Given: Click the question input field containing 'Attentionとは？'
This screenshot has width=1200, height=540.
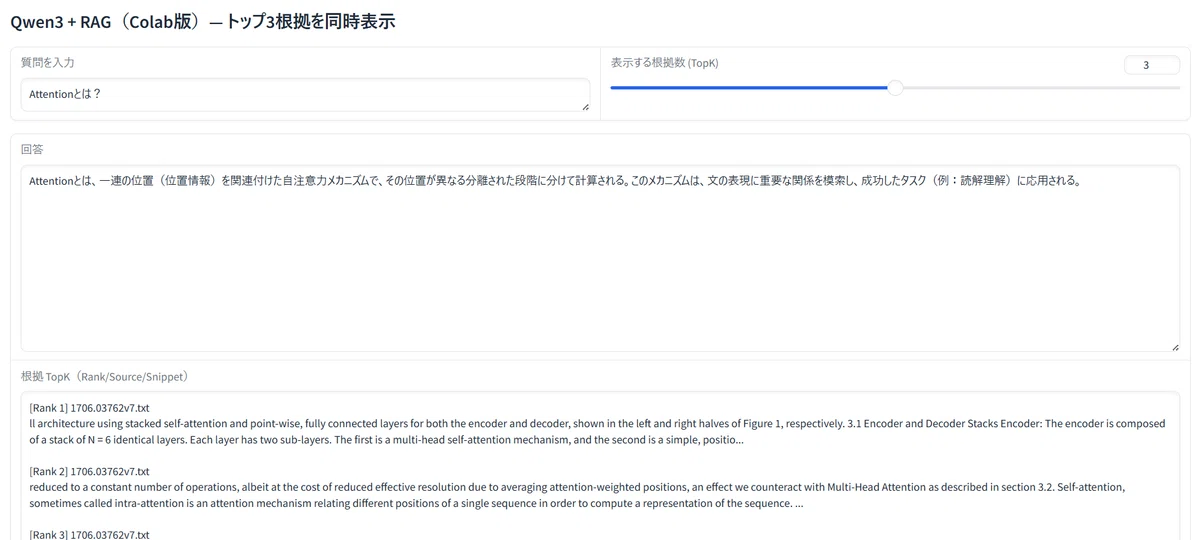Looking at the screenshot, I should (x=305, y=94).
